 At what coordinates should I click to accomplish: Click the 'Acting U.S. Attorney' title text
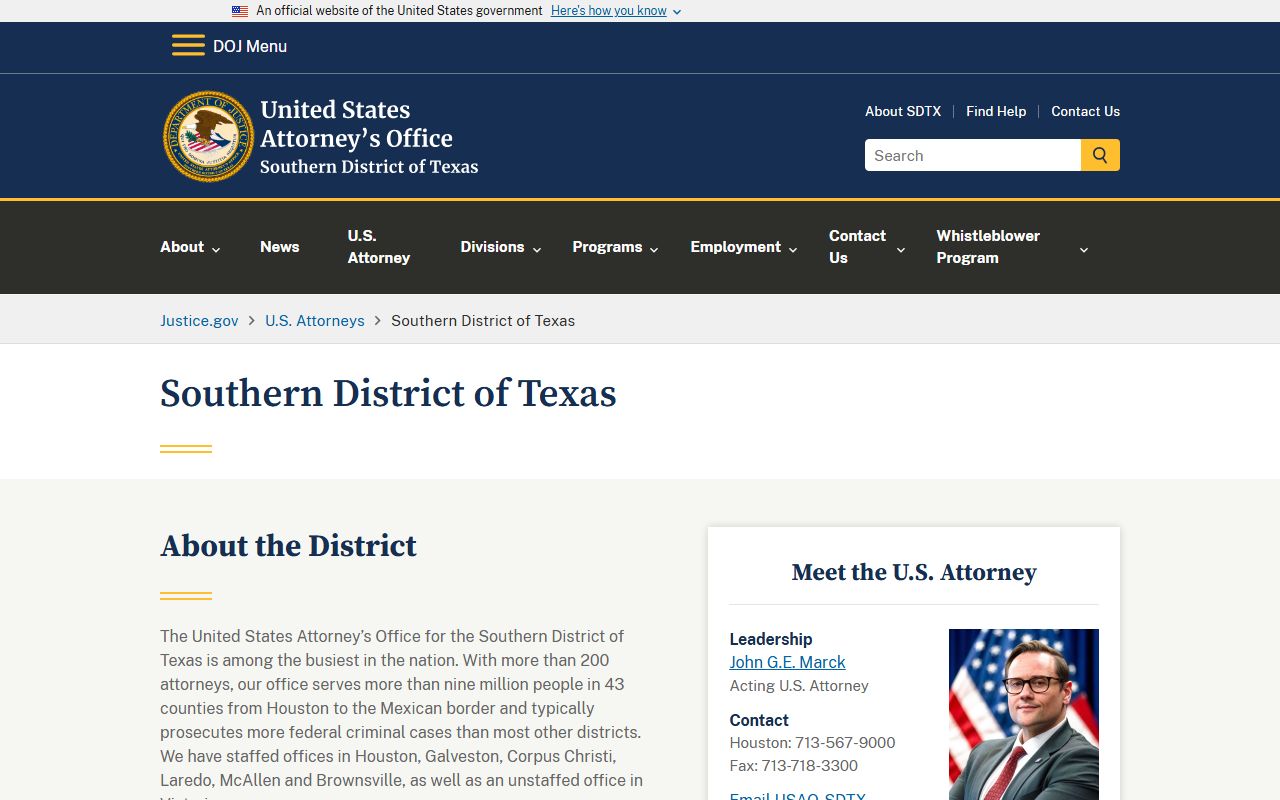799,686
